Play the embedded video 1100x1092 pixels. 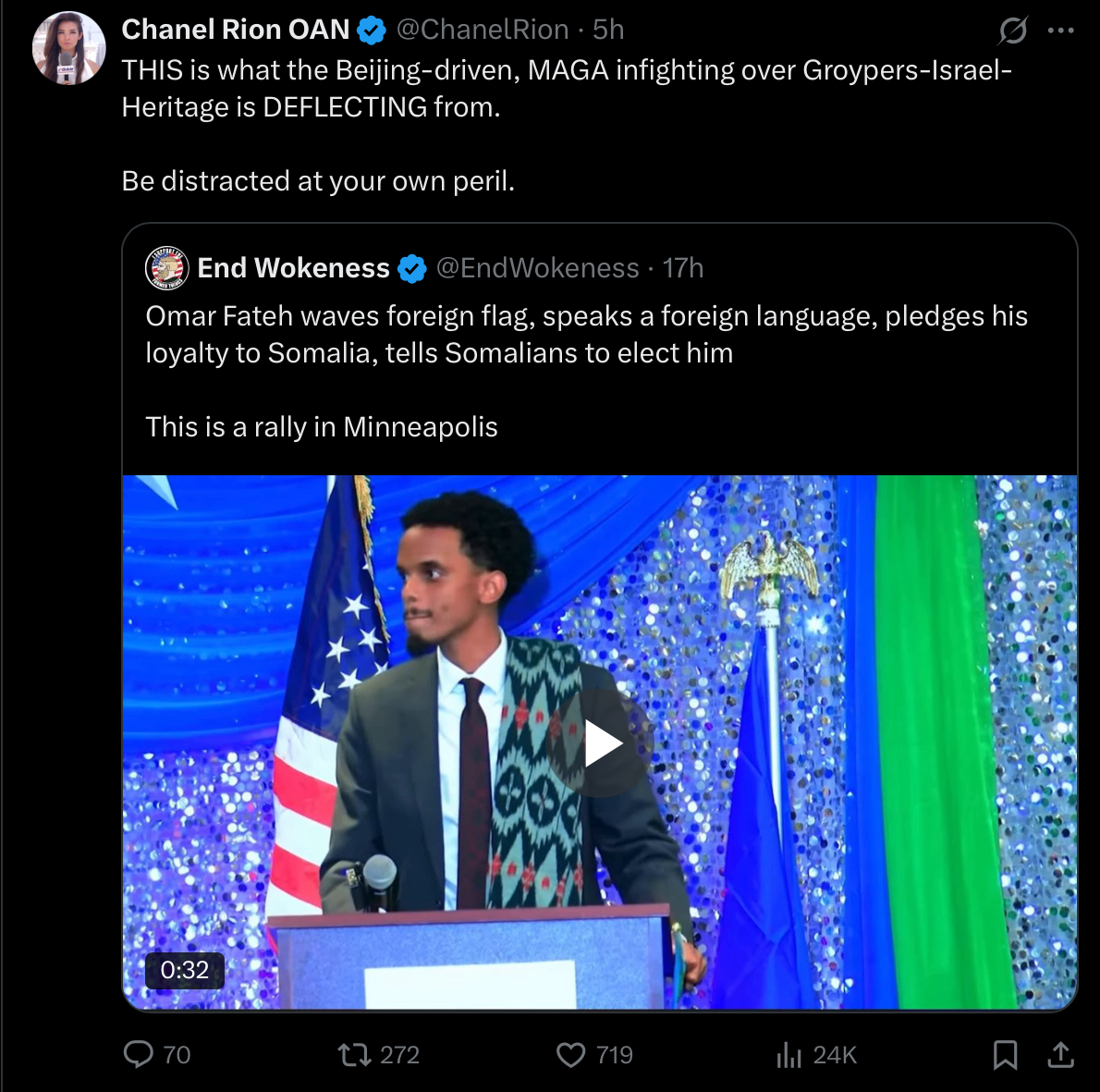pos(602,743)
